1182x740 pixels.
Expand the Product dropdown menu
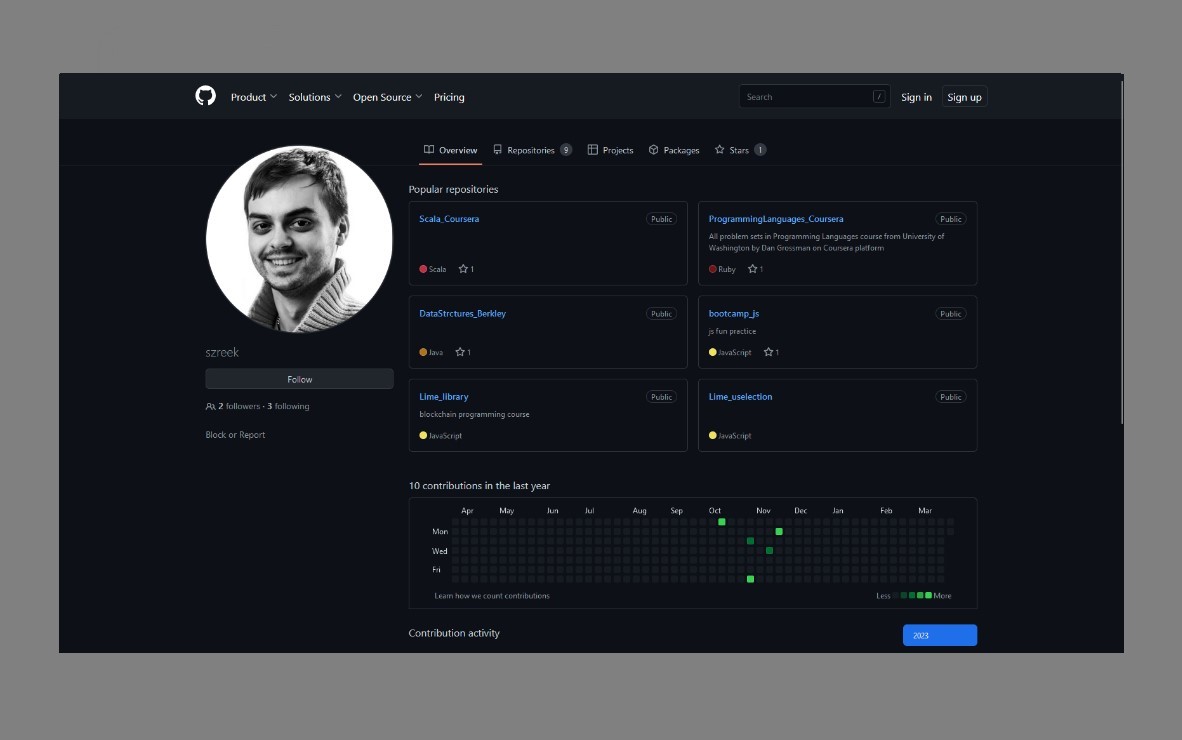tap(253, 97)
